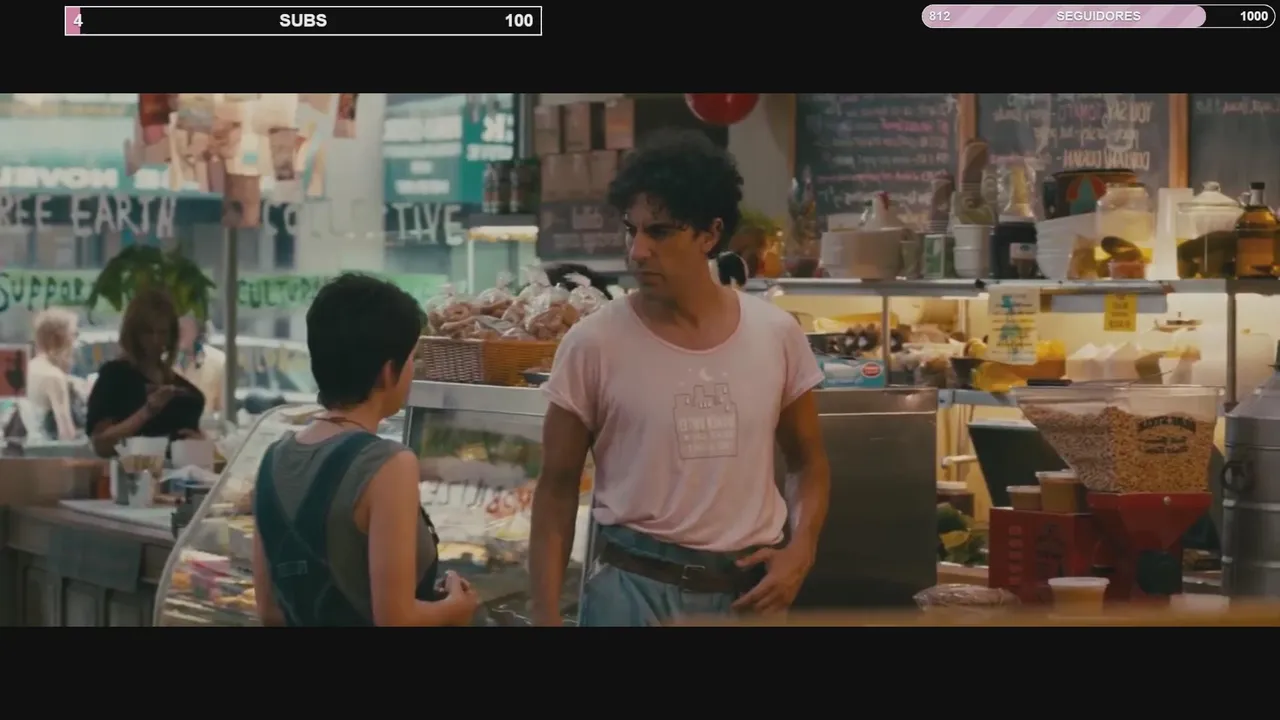Click the 'SUBS' label text
1280x720 pixels.
[x=303, y=21]
